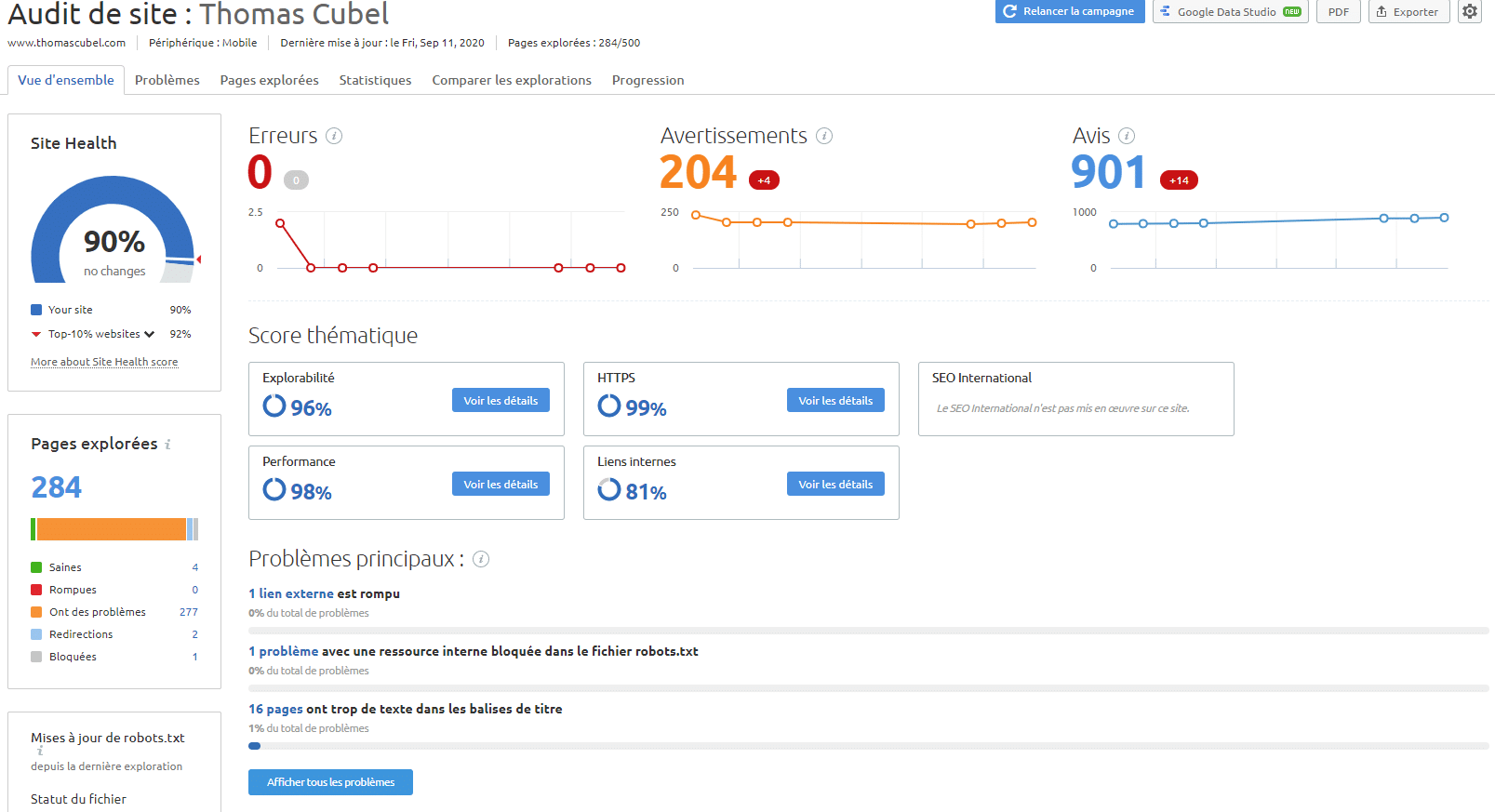The image size is (1495, 812).
Task: Click last data point on Avertissements chart
Action: [1032, 222]
